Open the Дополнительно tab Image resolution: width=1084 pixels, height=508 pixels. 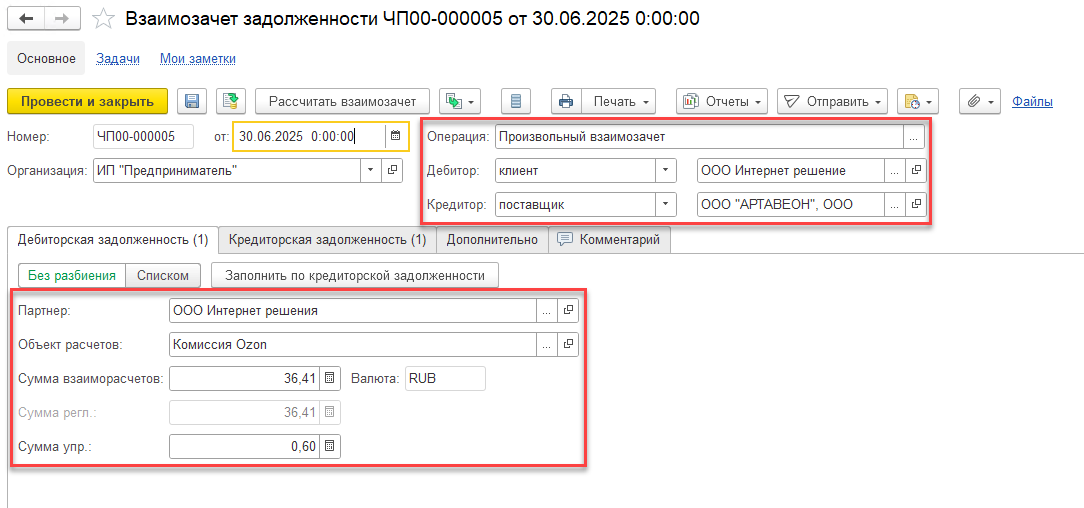(x=492, y=240)
